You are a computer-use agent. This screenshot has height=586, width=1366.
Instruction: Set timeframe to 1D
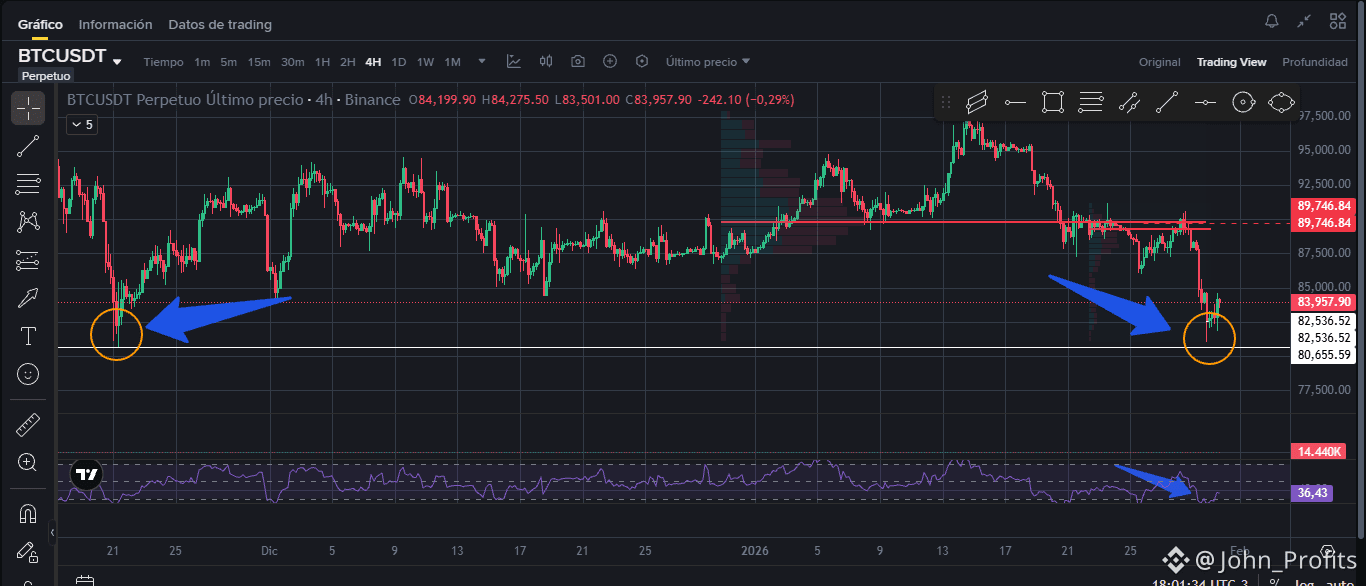399,62
